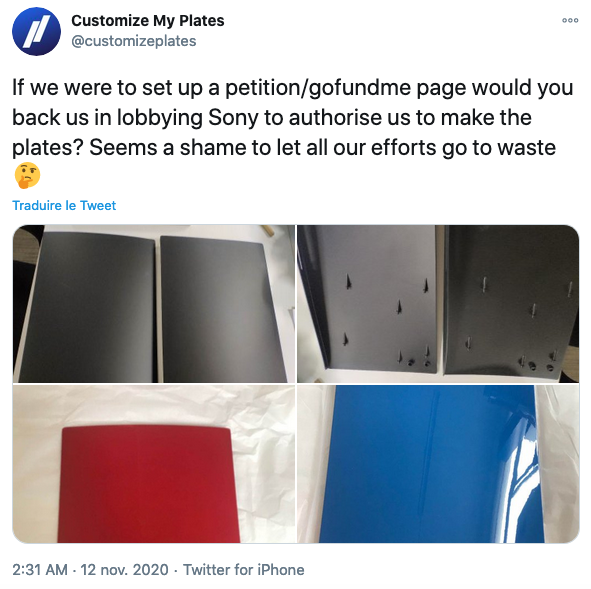The height and width of the screenshot is (589, 591).
Task: Open the red plate photo
Action: pyautogui.click(x=154, y=464)
